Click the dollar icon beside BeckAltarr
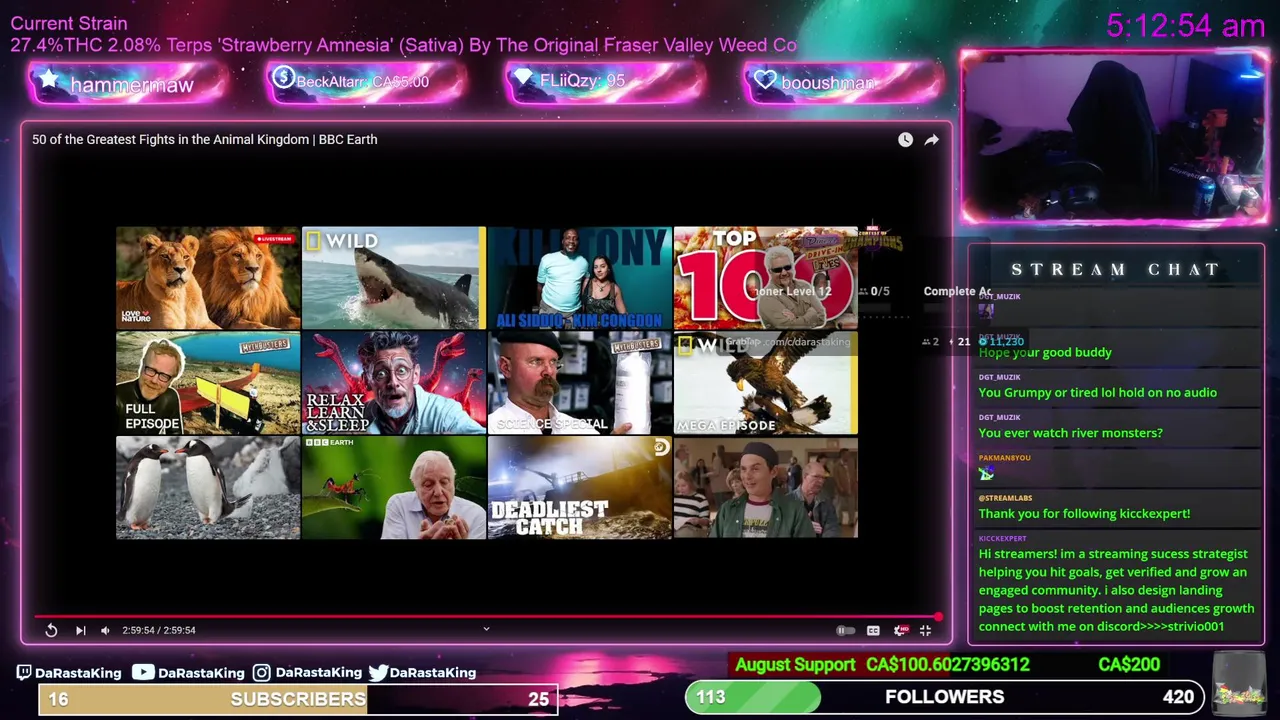This screenshot has height=720, width=1280. click(283, 78)
